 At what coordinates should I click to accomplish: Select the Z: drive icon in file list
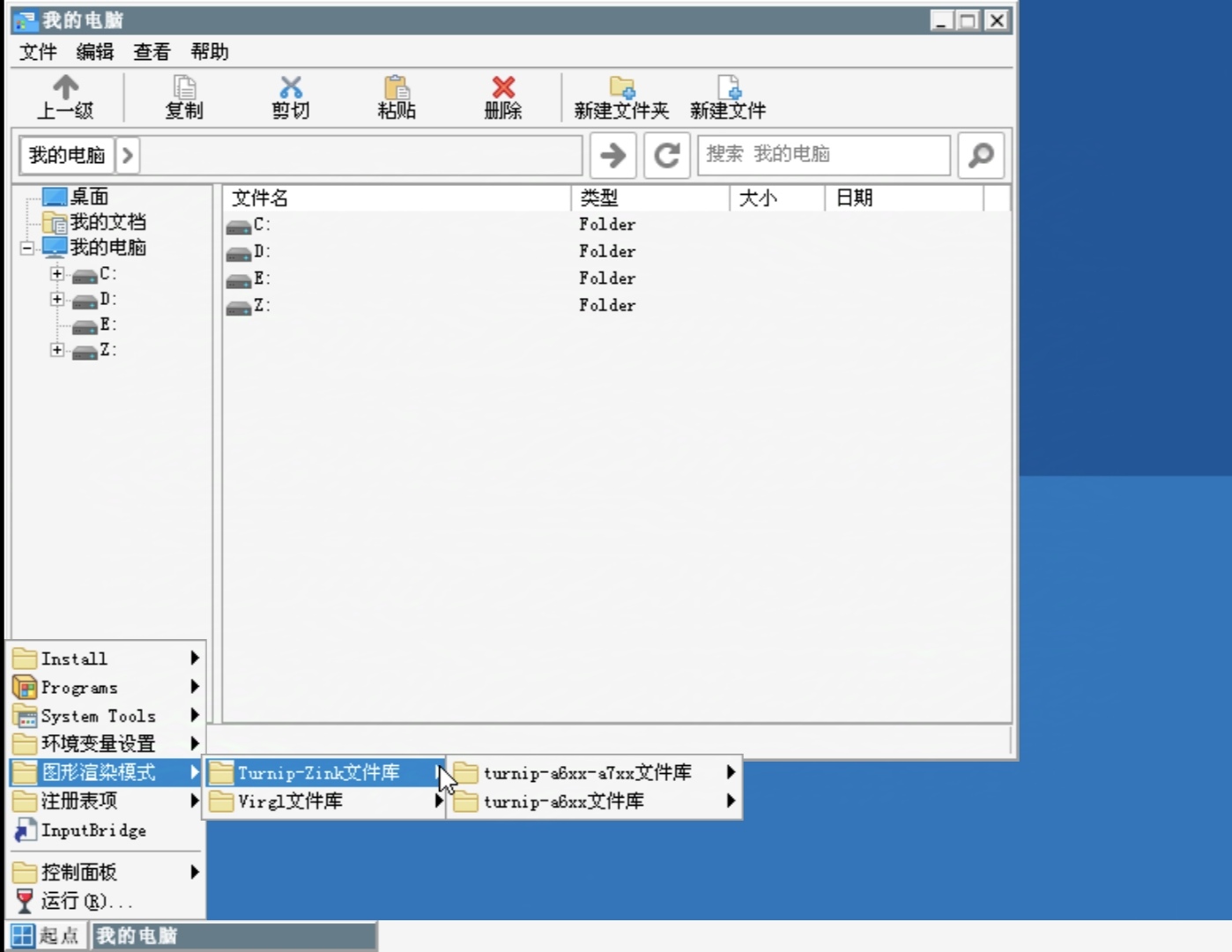pyautogui.click(x=239, y=307)
